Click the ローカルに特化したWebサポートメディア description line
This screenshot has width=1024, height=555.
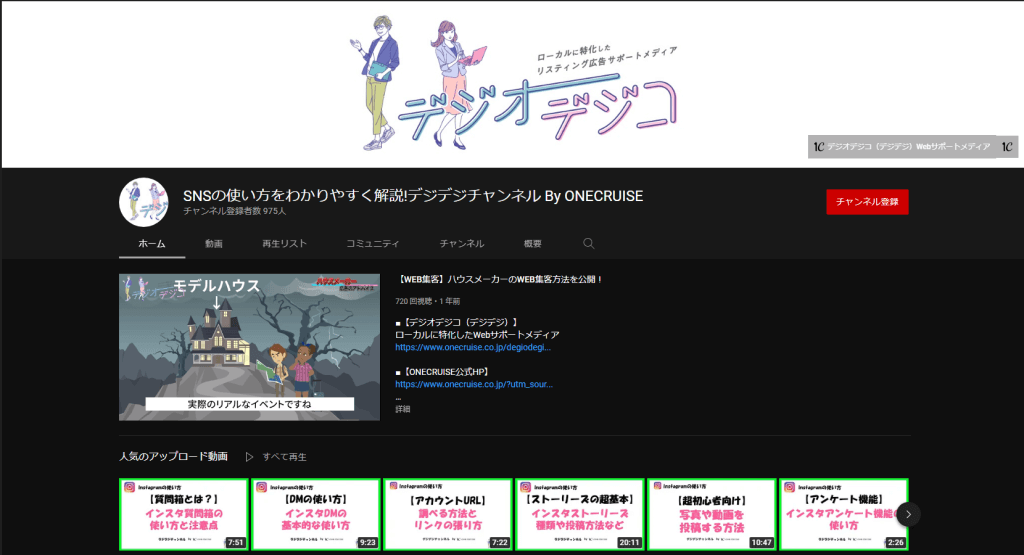tap(477, 335)
